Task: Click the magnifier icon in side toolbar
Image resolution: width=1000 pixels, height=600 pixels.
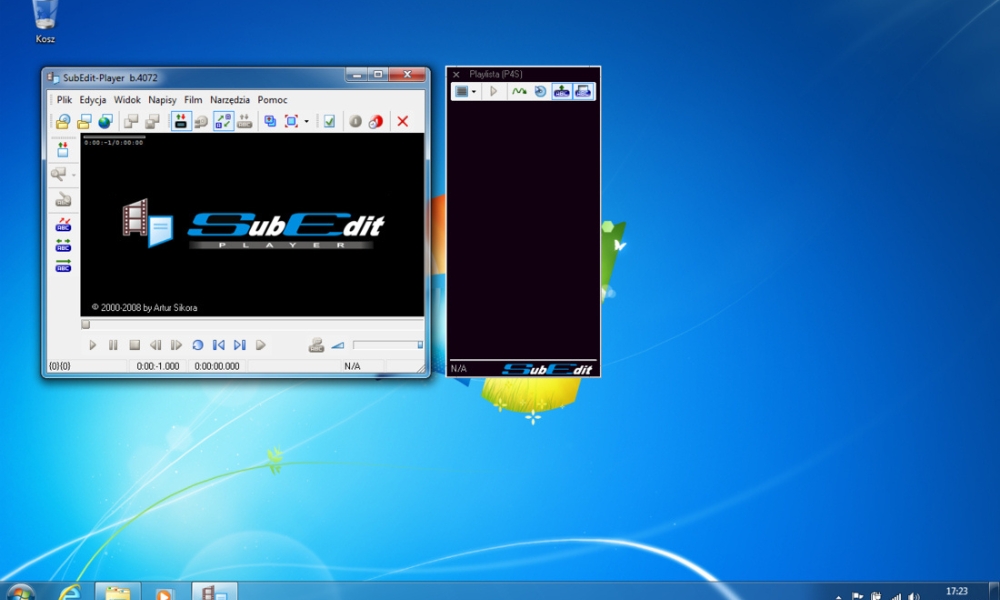Action: pyautogui.click(x=59, y=174)
